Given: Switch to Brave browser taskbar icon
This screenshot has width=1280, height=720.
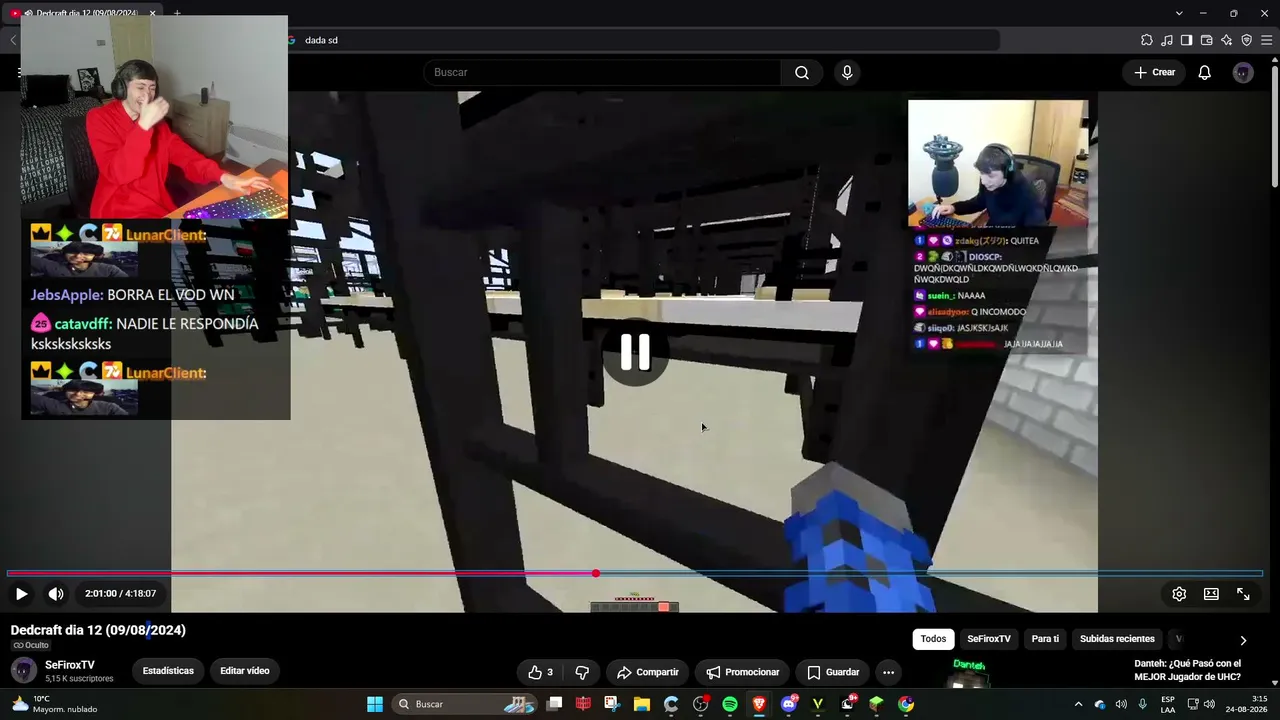Looking at the screenshot, I should tap(759, 704).
